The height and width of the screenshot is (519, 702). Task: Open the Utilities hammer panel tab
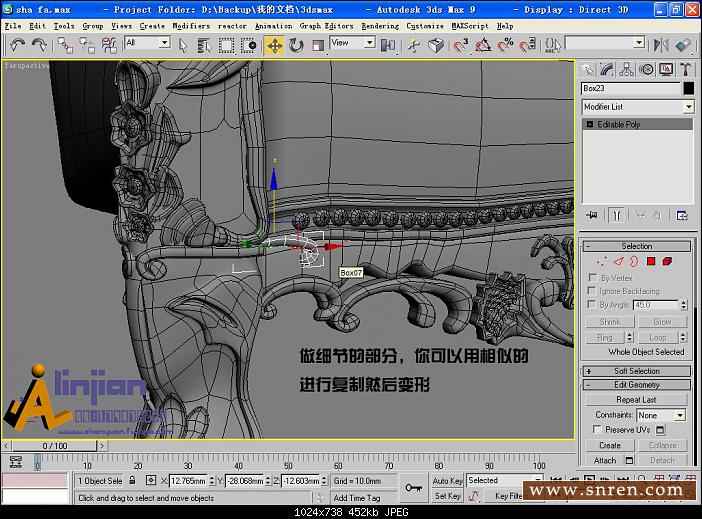pyautogui.click(x=685, y=69)
